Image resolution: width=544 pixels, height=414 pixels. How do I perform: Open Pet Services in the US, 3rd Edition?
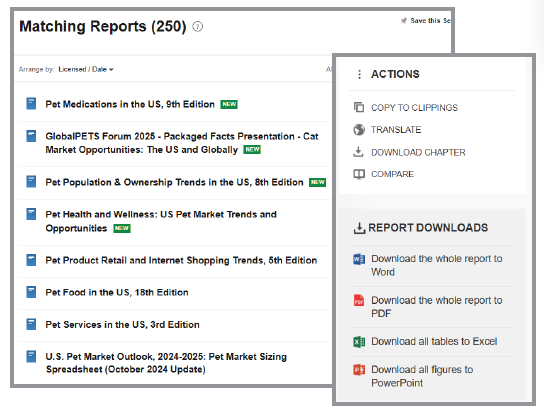coord(122,325)
